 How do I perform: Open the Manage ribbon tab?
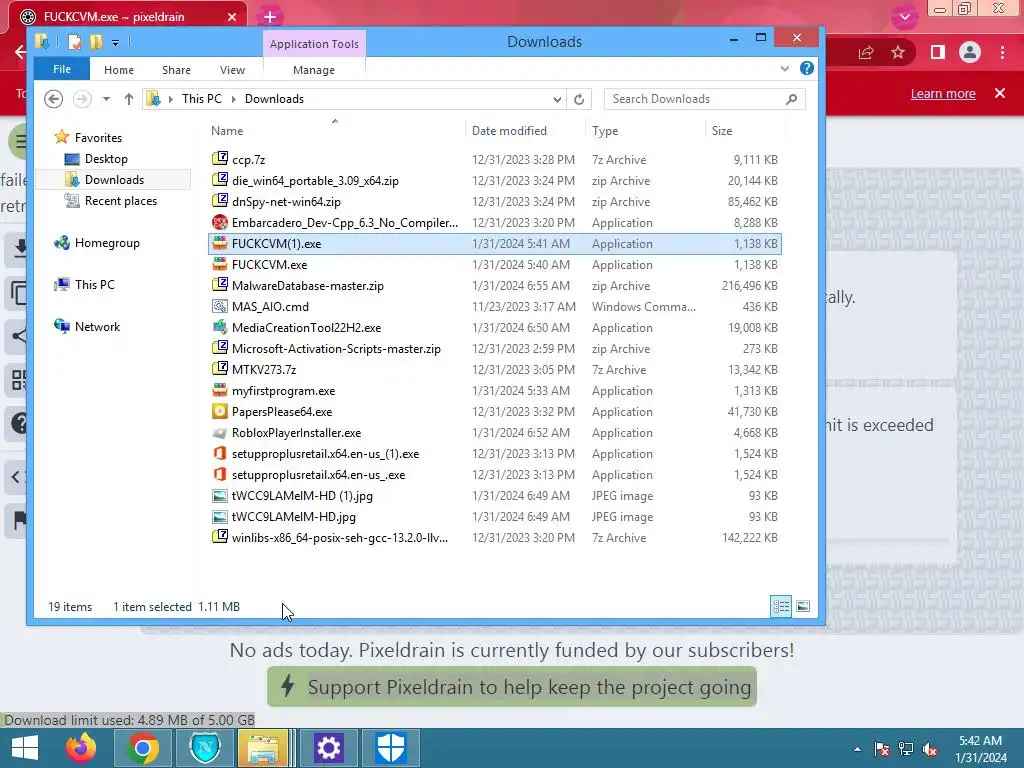(314, 70)
